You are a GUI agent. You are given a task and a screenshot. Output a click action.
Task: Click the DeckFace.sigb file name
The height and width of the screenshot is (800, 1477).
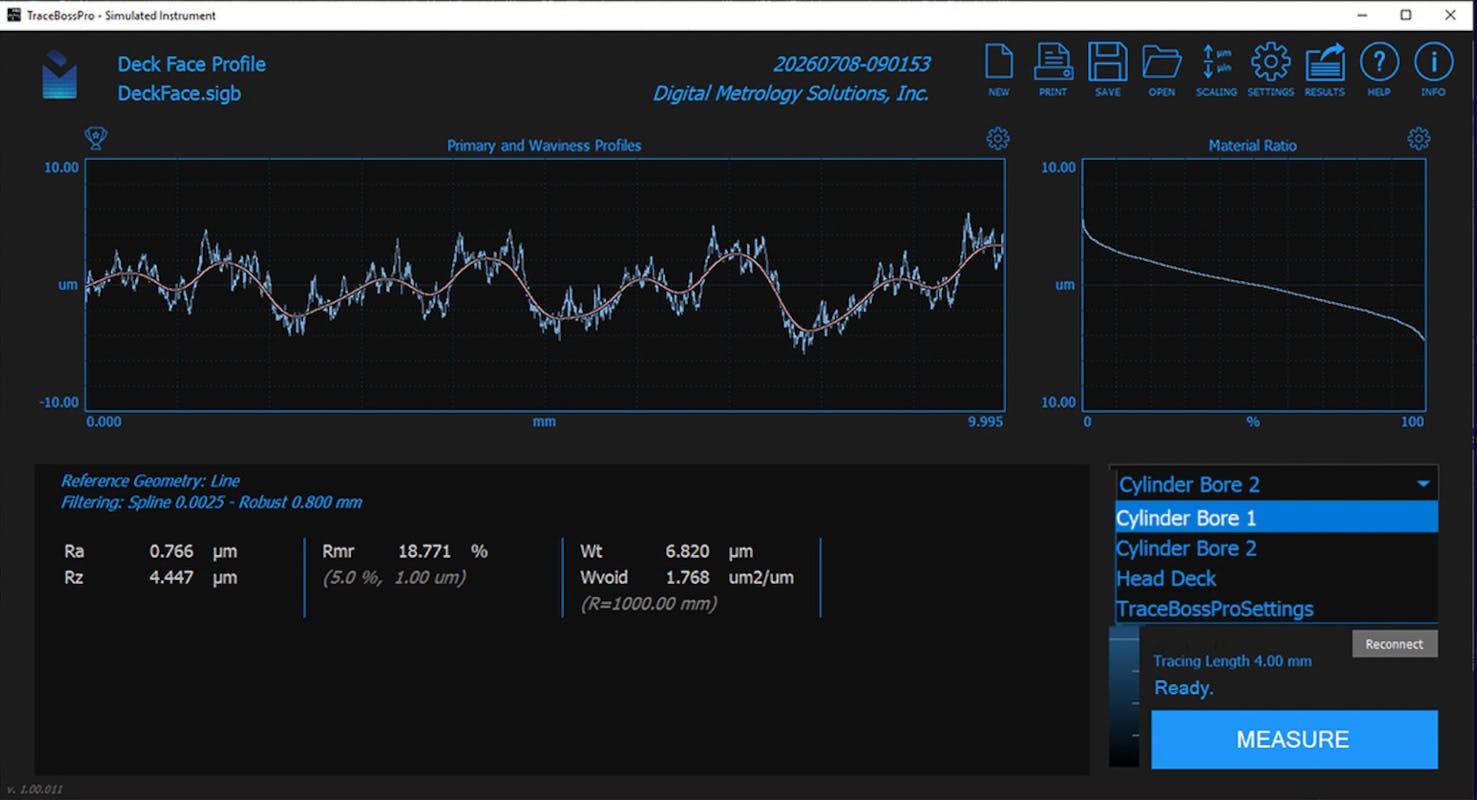coord(179,94)
